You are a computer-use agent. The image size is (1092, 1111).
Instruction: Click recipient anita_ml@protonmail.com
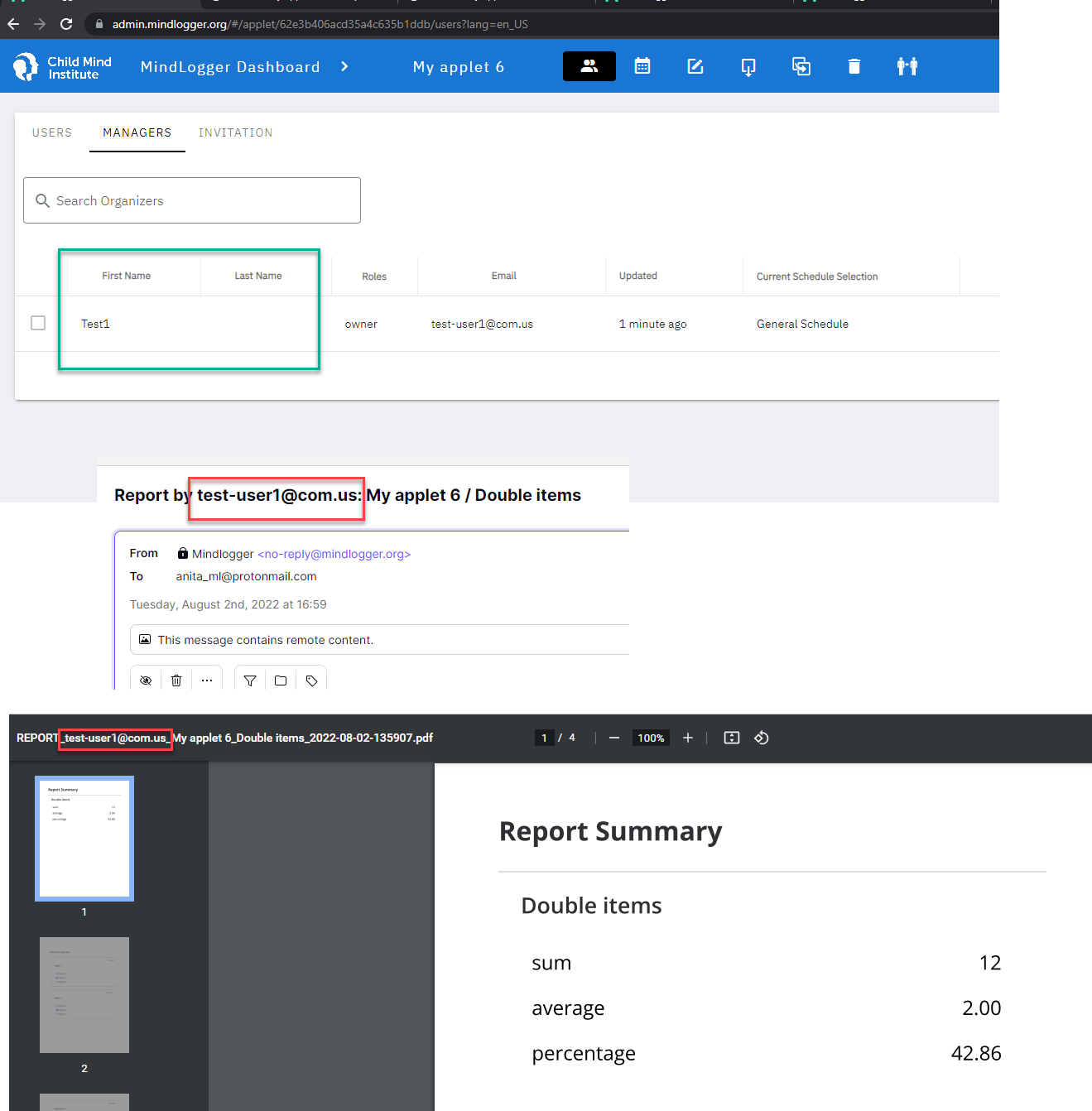coord(246,576)
